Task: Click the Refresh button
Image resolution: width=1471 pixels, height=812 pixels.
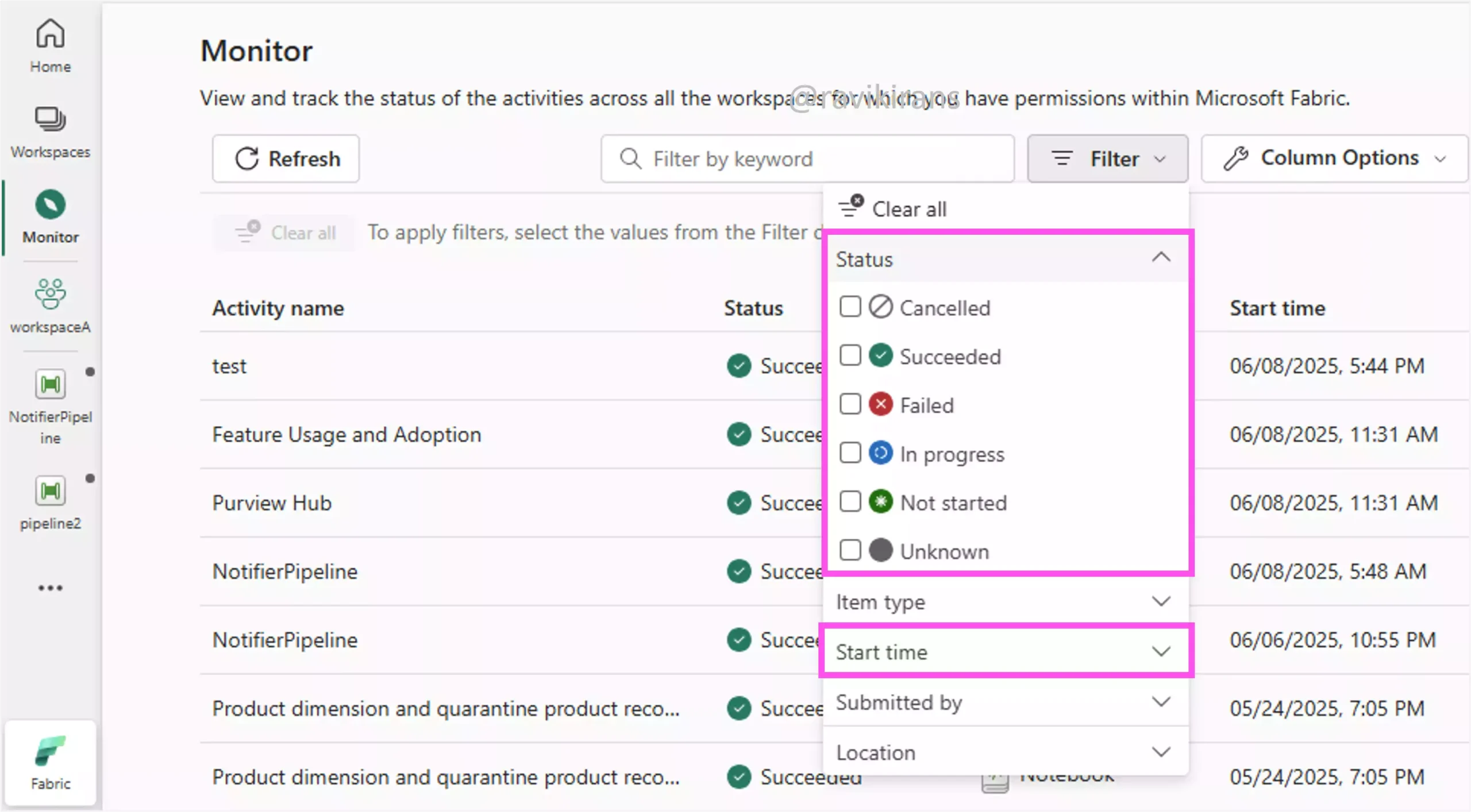Action: [286, 158]
